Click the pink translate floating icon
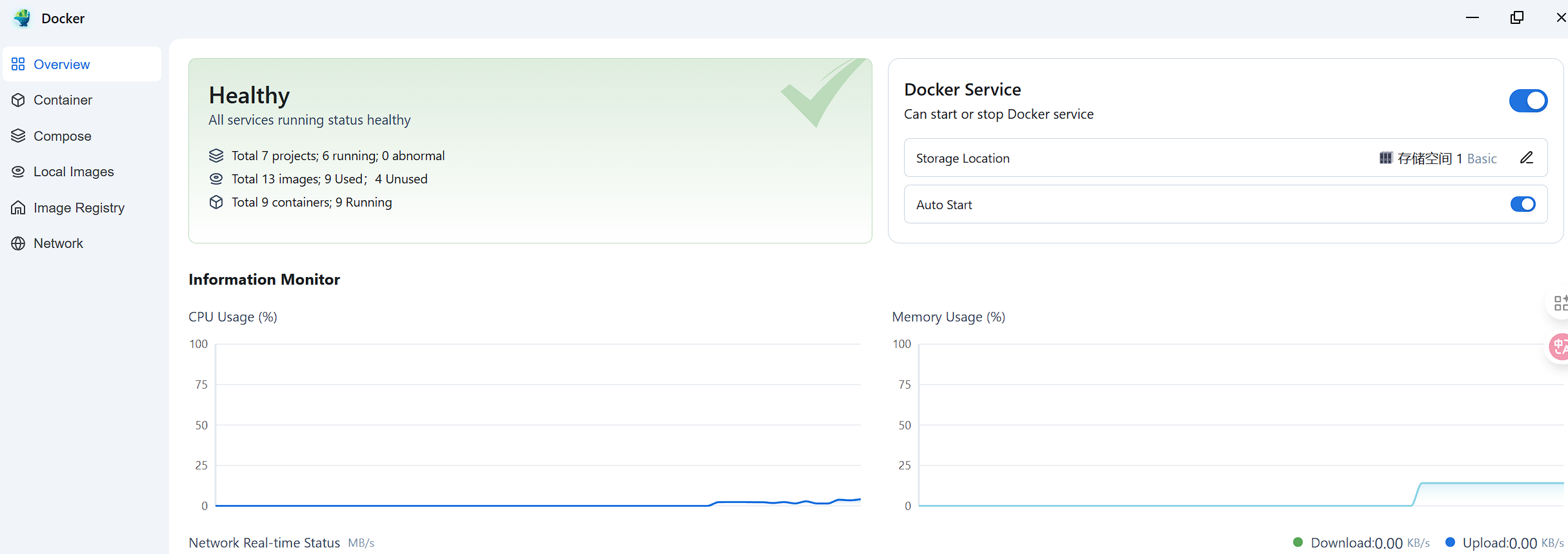Image resolution: width=1568 pixels, height=554 pixels. point(1559,347)
